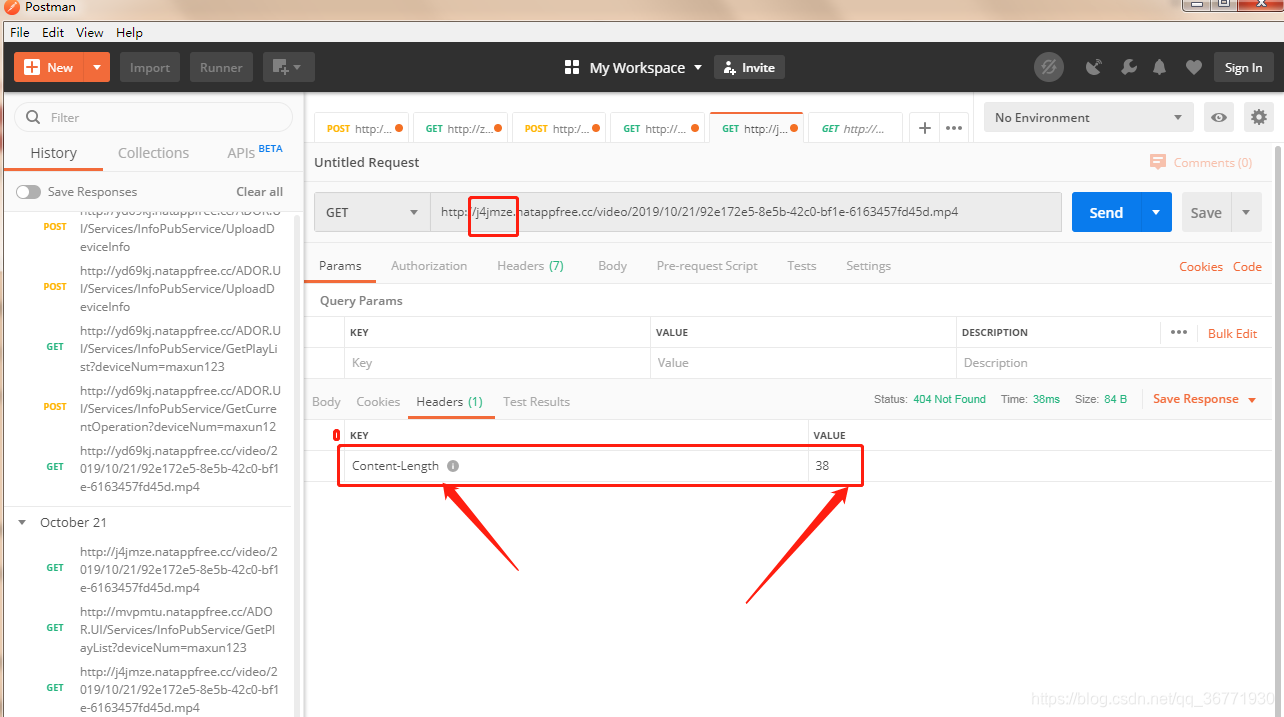Image resolution: width=1284 pixels, height=717 pixels.
Task: Switch to the APIs sidebar tab
Action: (253, 152)
